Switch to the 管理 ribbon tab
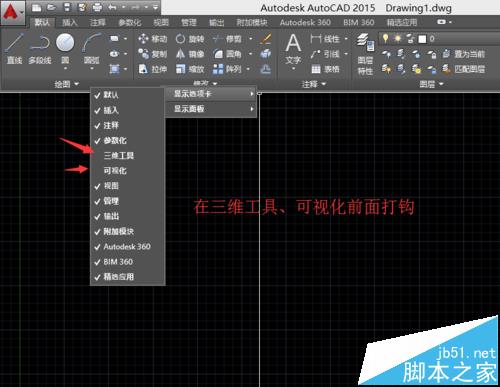Image resolution: width=500 pixels, height=387 pixels. (x=189, y=22)
